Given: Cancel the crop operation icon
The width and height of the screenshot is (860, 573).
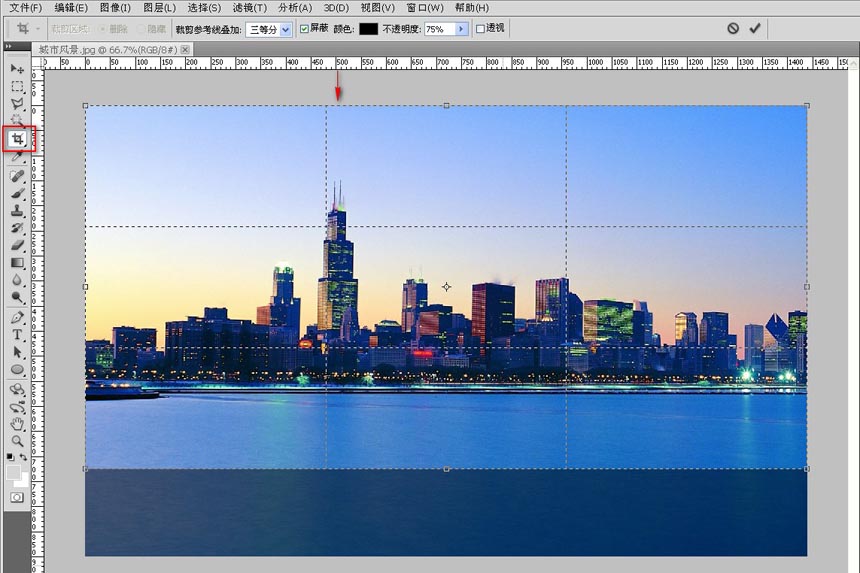Looking at the screenshot, I should 733,29.
